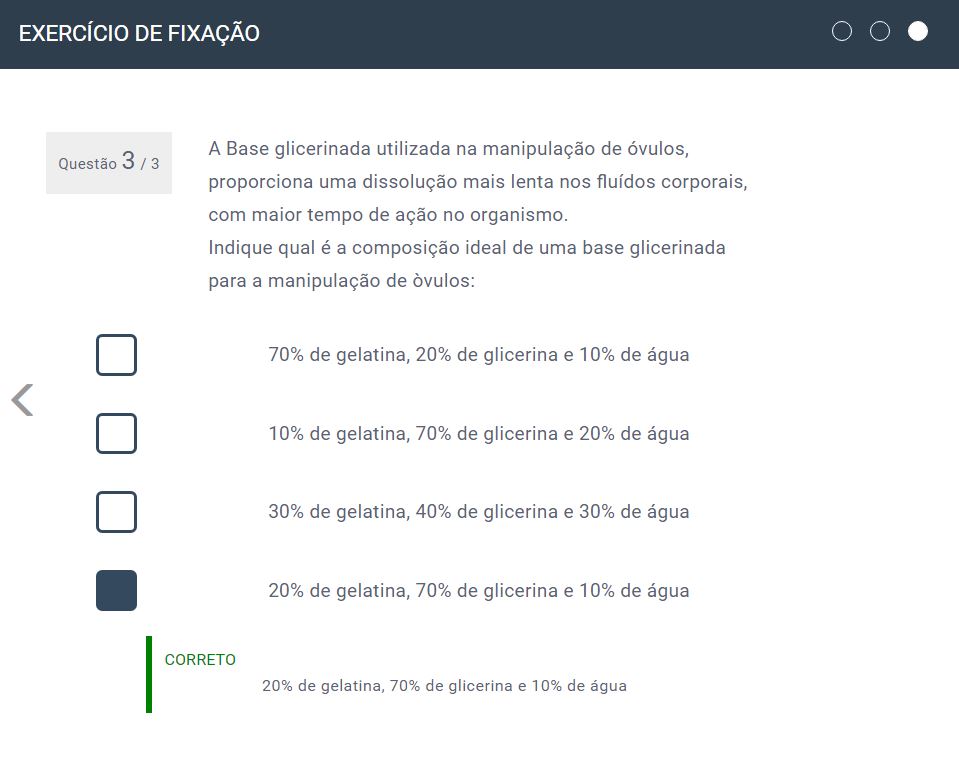Click the line 'com maior tempo de ação no organismo'
Image resolution: width=959 pixels, height=775 pixels.
tap(388, 214)
